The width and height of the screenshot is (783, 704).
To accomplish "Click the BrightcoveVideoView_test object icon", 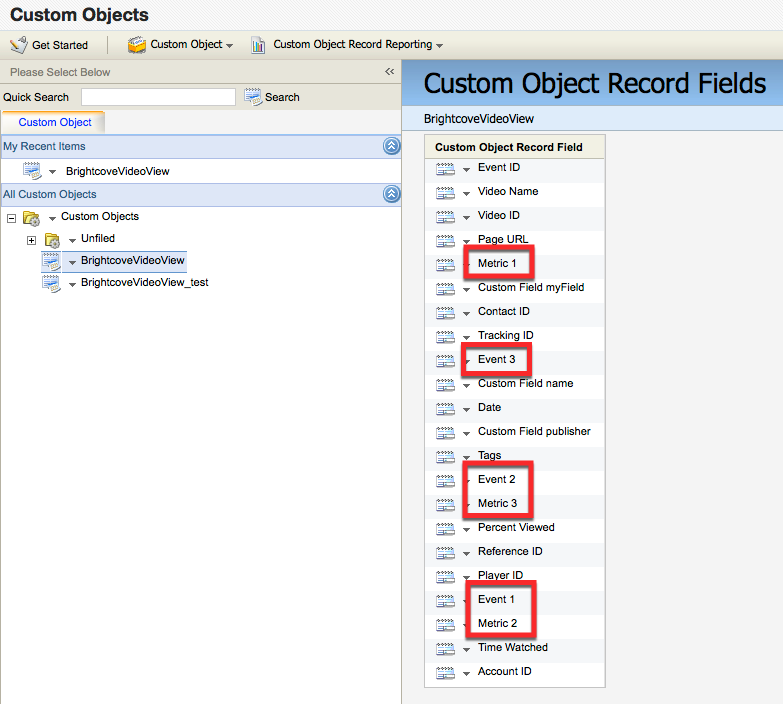I will click(51, 283).
